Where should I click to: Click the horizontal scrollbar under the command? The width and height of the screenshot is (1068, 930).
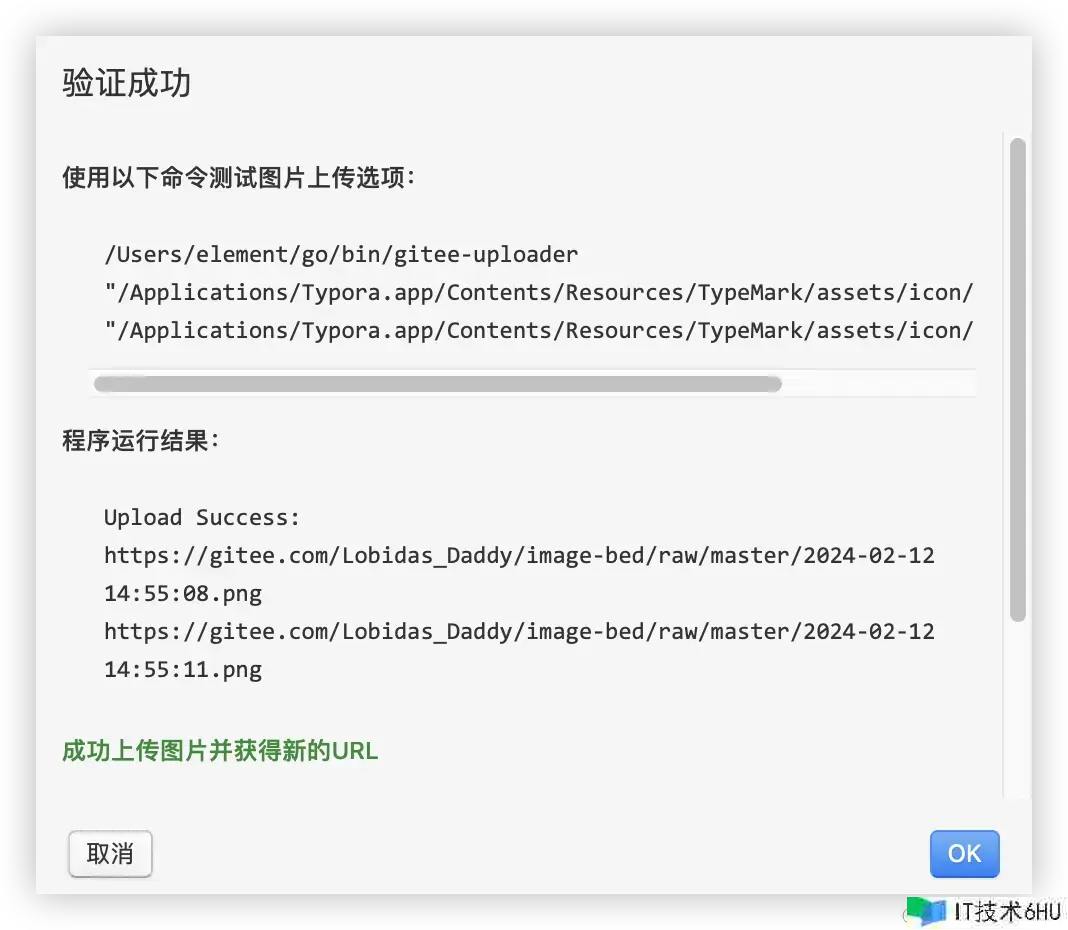pos(437,384)
